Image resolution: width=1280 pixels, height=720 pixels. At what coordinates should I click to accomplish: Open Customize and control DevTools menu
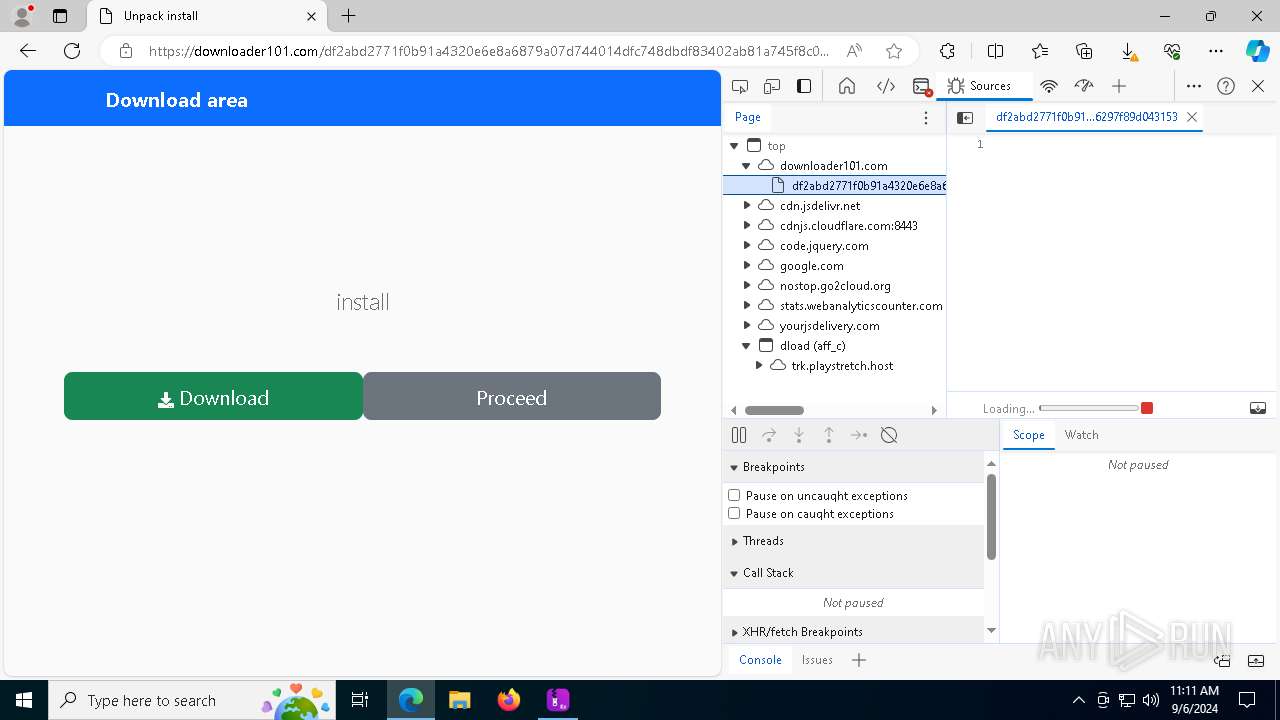tap(1194, 86)
